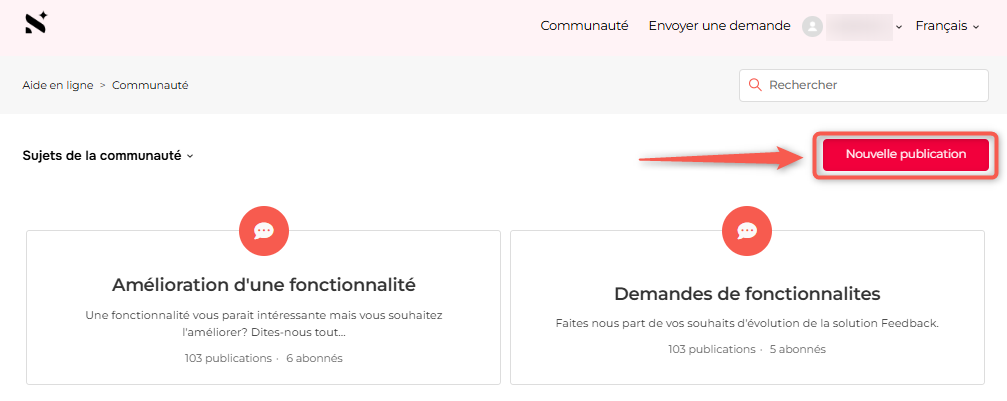This screenshot has width=1007, height=401.
Task: Go to Aide en ligne breadcrumb
Action: (x=58, y=85)
